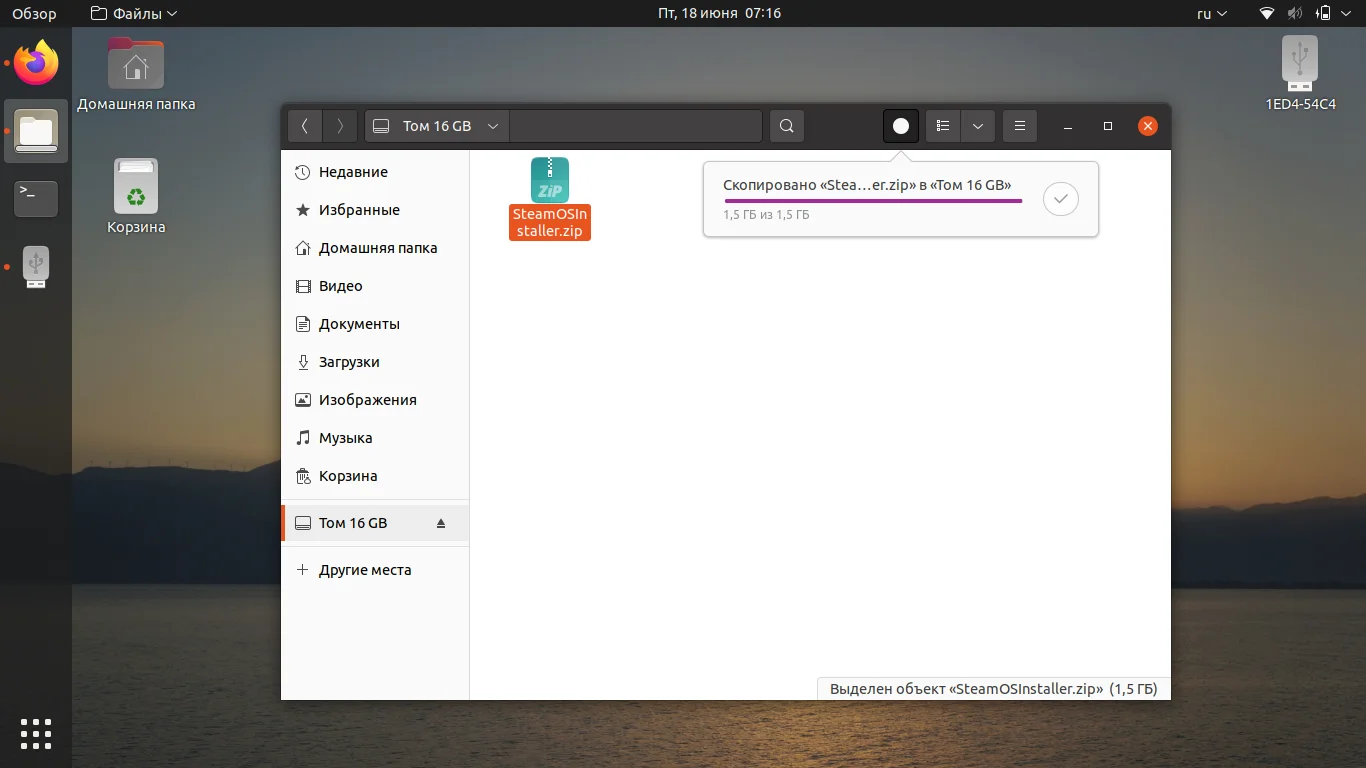Toggle the file operations progress button
Image resolution: width=1366 pixels, height=768 pixels.
[x=901, y=126]
